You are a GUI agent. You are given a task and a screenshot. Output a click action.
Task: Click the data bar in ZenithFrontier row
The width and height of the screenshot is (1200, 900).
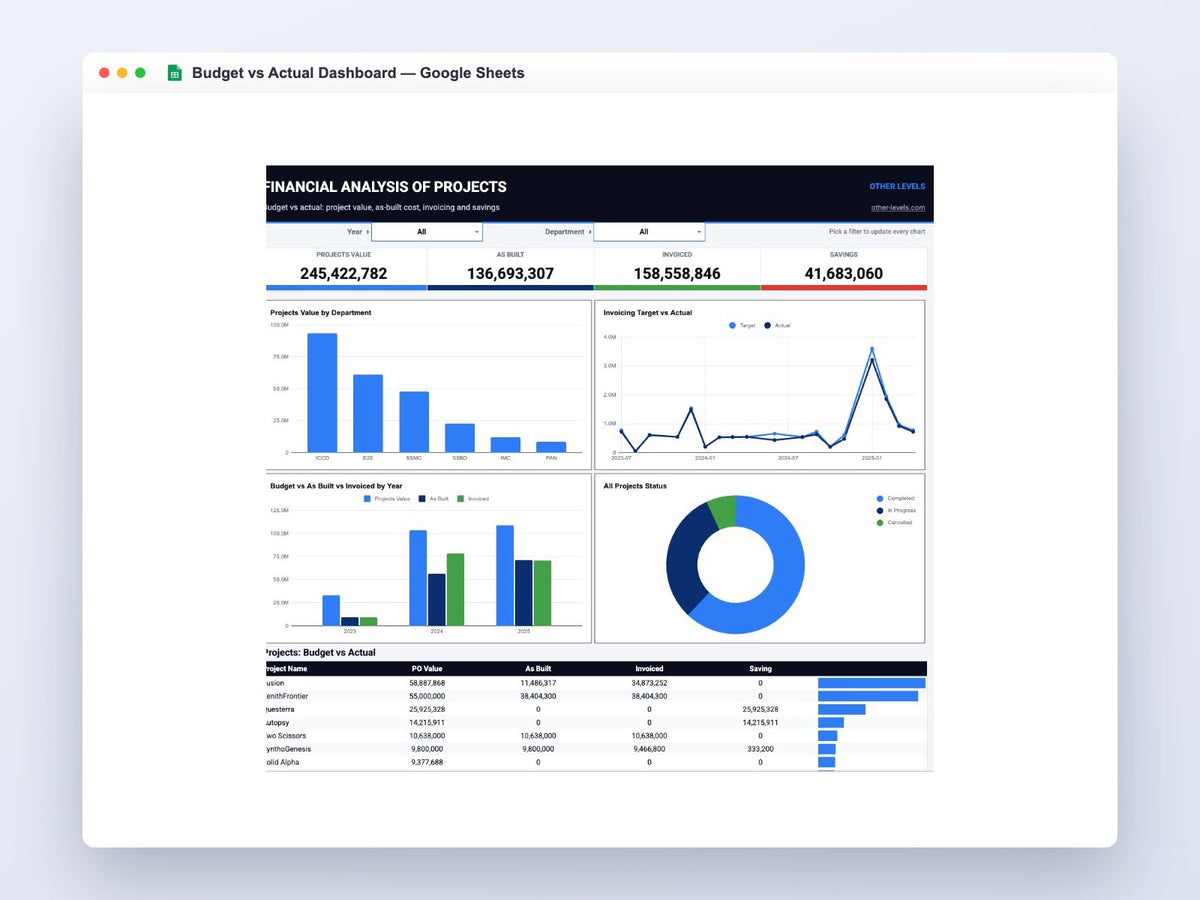(x=868, y=696)
